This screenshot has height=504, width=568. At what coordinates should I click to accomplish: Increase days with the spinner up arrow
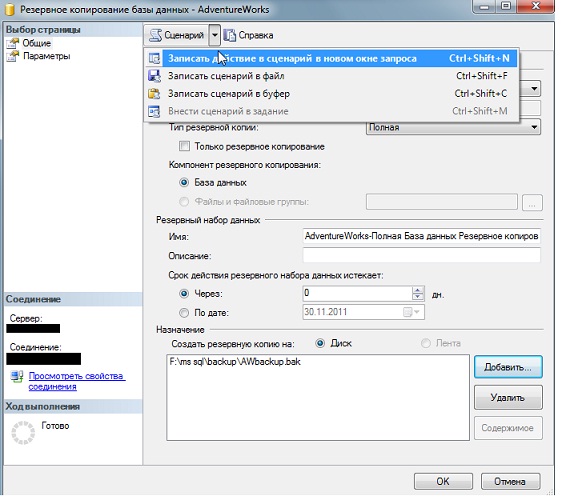tap(418, 290)
